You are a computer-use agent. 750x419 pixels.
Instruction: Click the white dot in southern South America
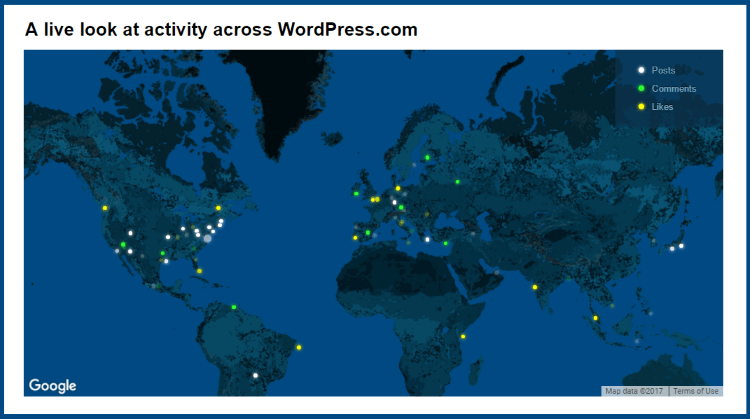pos(255,375)
